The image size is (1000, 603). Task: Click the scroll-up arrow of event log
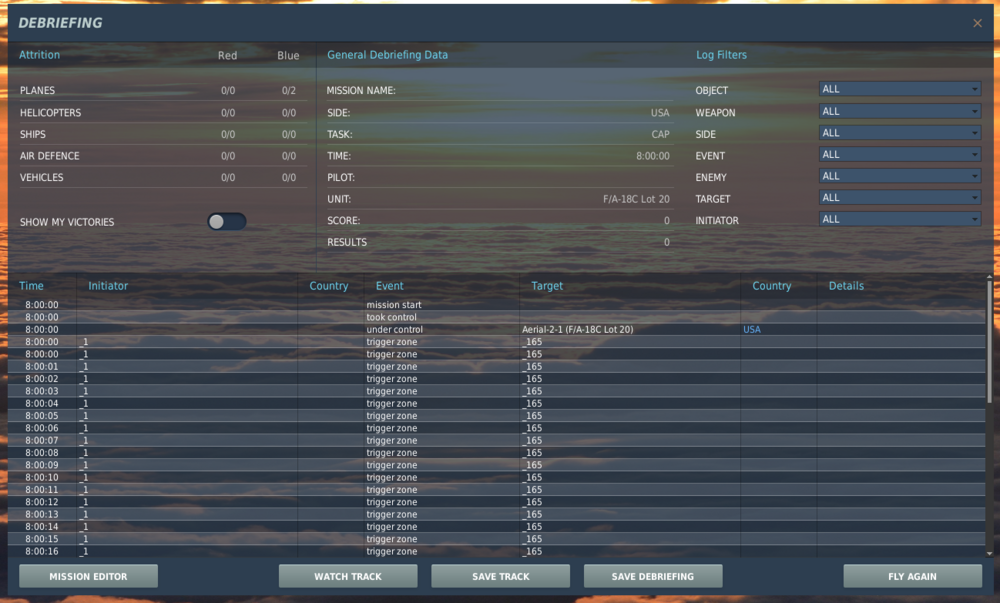(x=990, y=277)
